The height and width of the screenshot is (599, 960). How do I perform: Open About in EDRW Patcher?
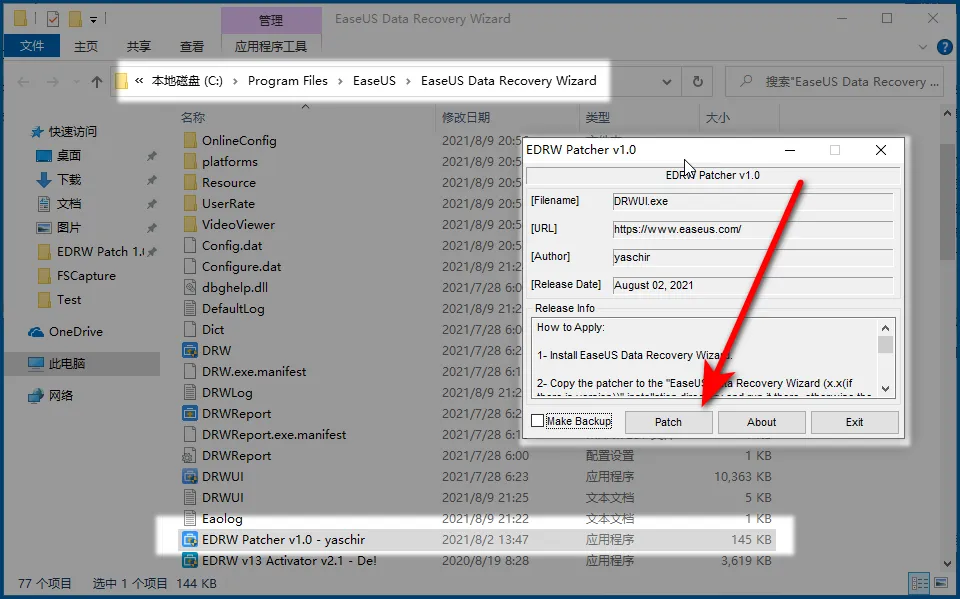(x=761, y=422)
